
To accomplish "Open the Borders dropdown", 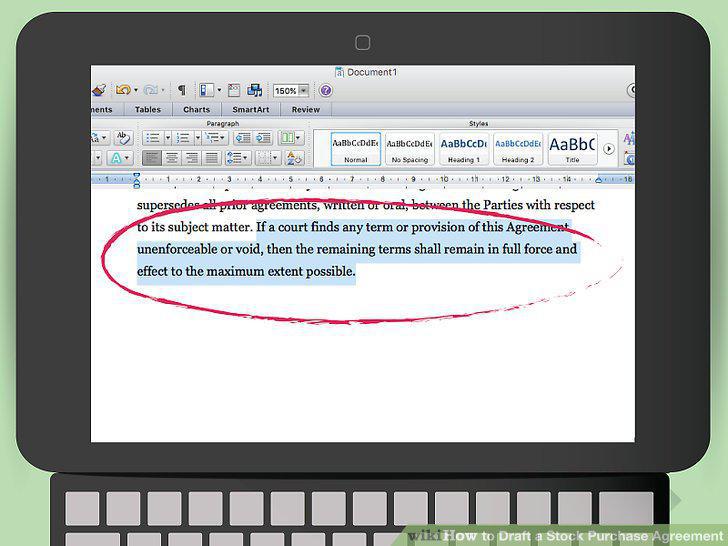I will point(268,158).
